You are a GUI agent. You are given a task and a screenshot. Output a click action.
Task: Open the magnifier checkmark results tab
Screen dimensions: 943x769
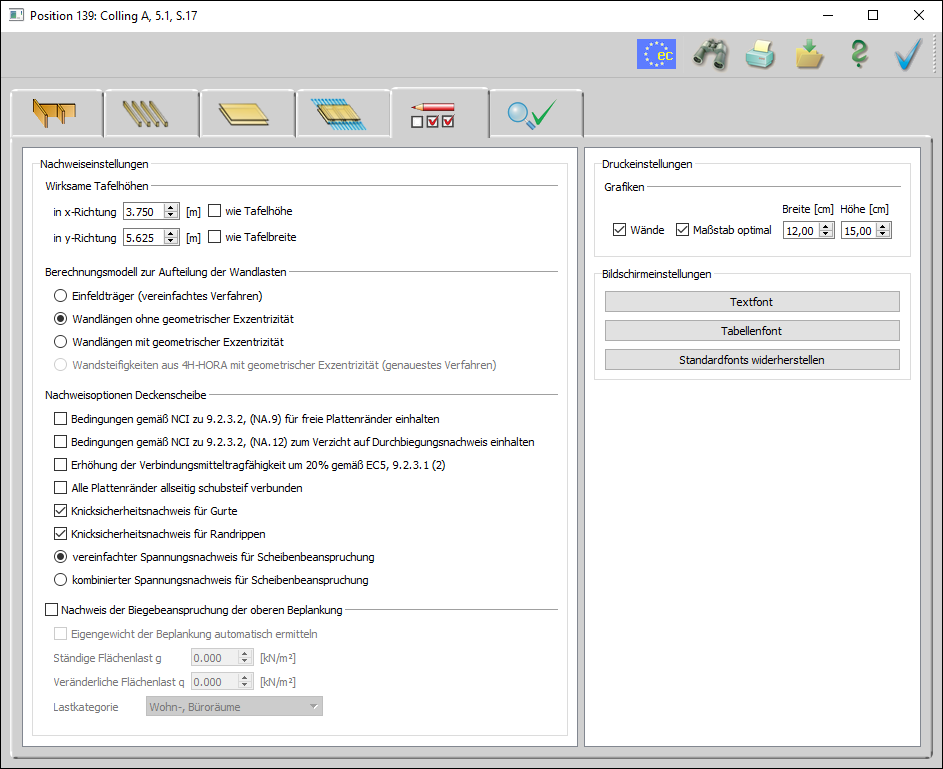[535, 113]
